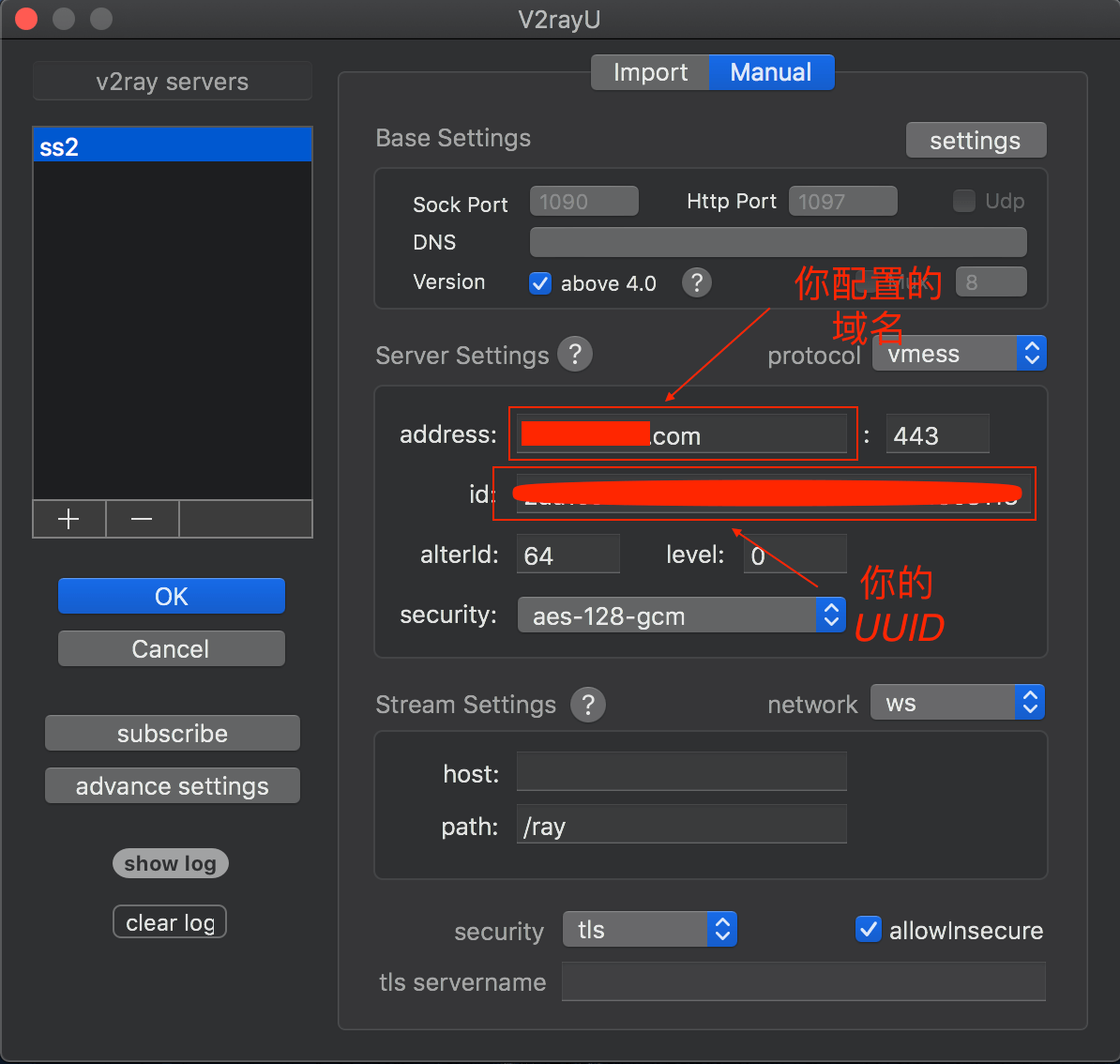1120x1064 pixels.
Task: Click the v2ray servers header
Action: [173, 81]
